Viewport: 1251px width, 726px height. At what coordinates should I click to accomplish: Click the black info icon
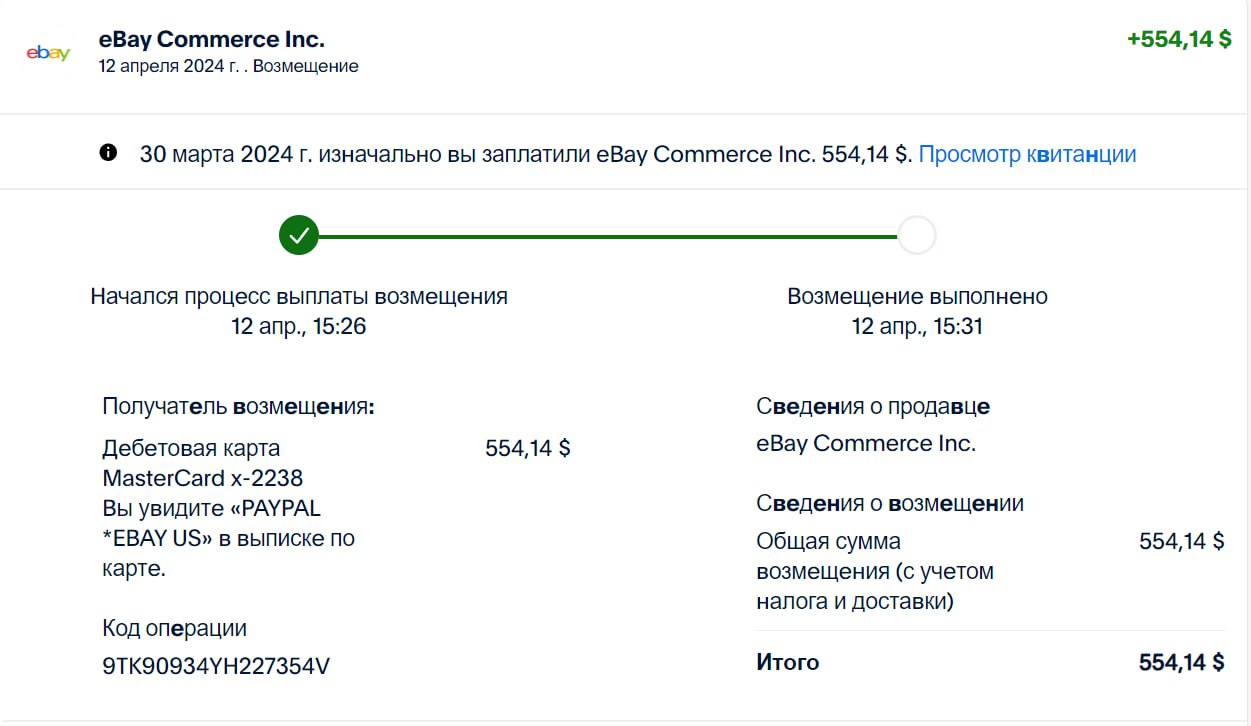coord(108,153)
